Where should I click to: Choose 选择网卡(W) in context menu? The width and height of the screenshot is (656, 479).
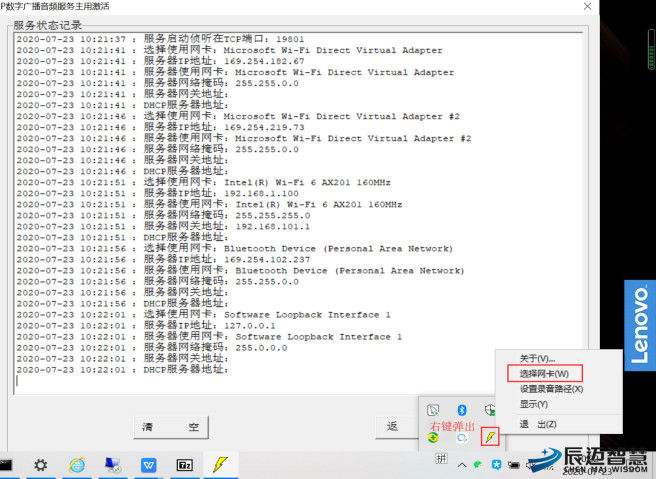point(544,373)
